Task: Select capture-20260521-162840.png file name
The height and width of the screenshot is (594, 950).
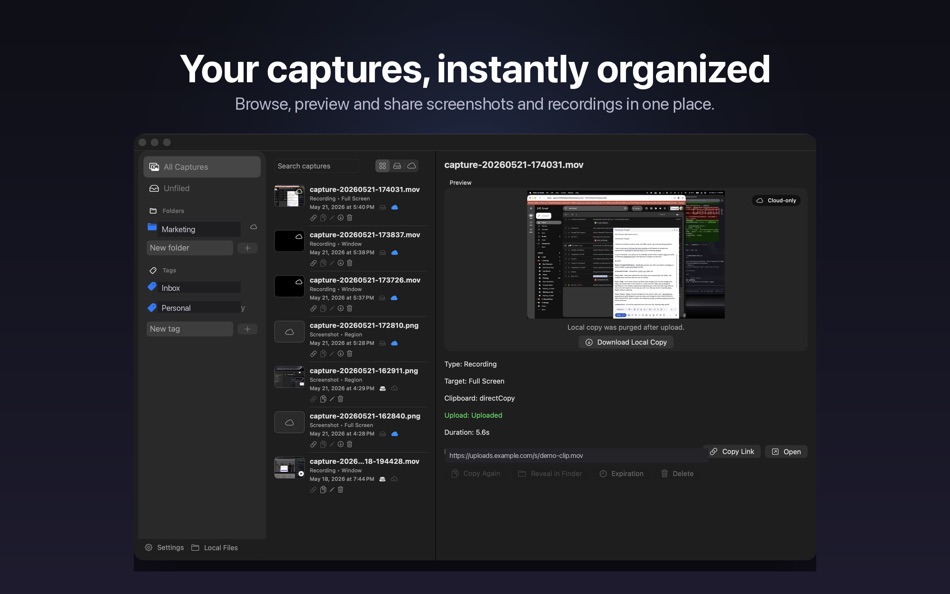Action: (365, 416)
